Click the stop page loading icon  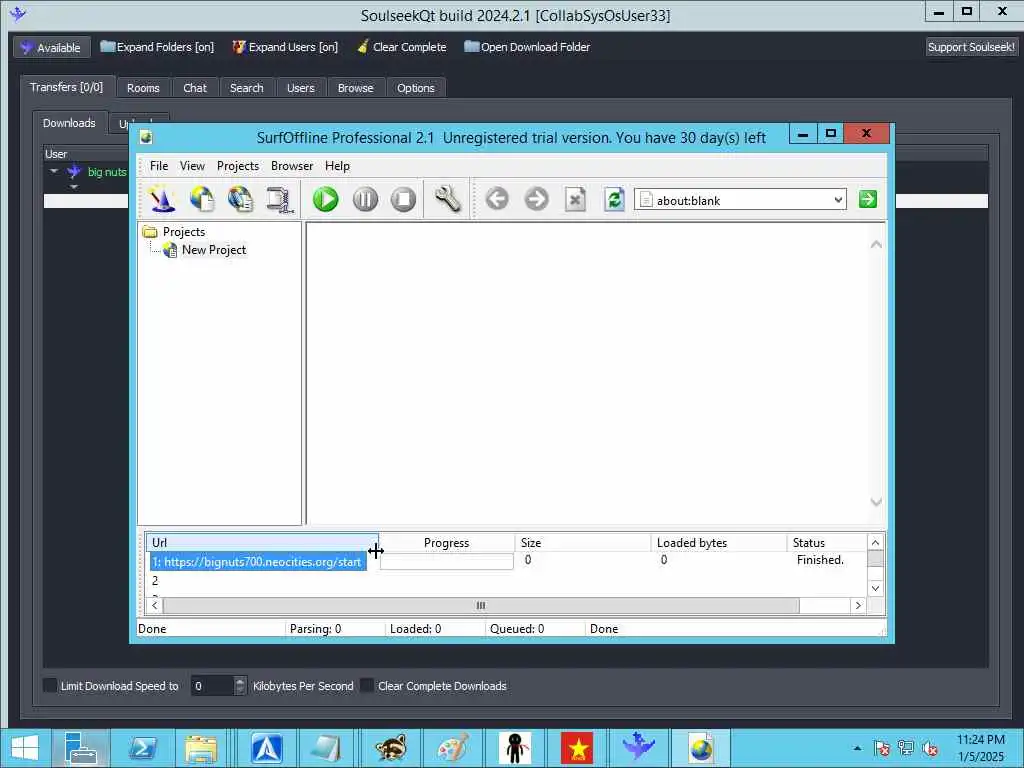click(x=575, y=199)
